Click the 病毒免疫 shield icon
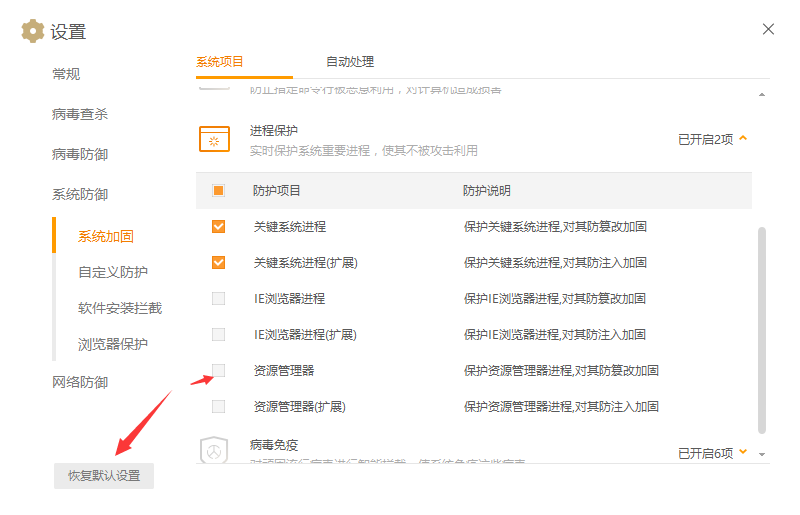The width and height of the screenshot is (800, 515). point(214,450)
